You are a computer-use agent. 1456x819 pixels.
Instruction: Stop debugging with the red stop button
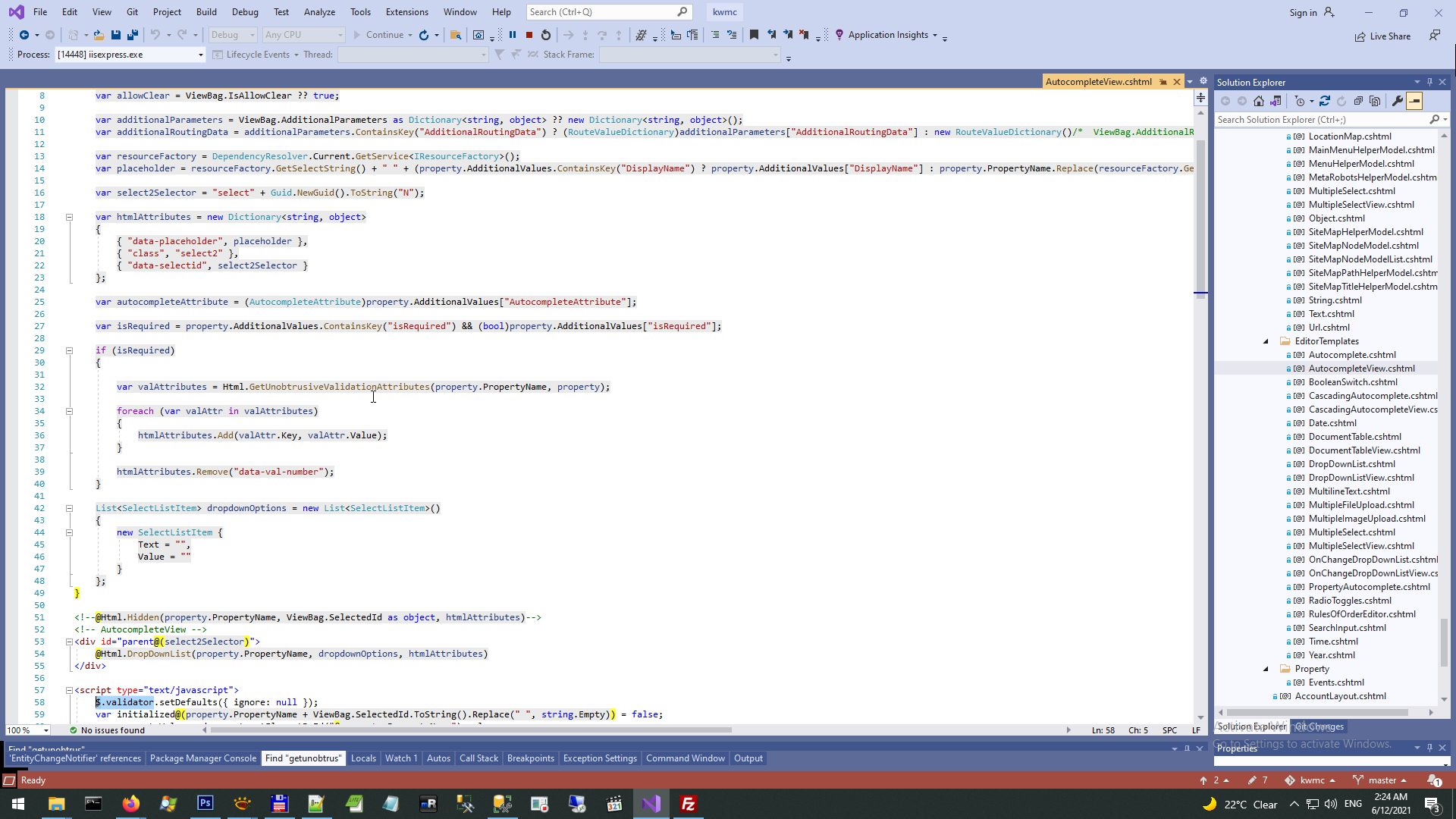coord(529,35)
